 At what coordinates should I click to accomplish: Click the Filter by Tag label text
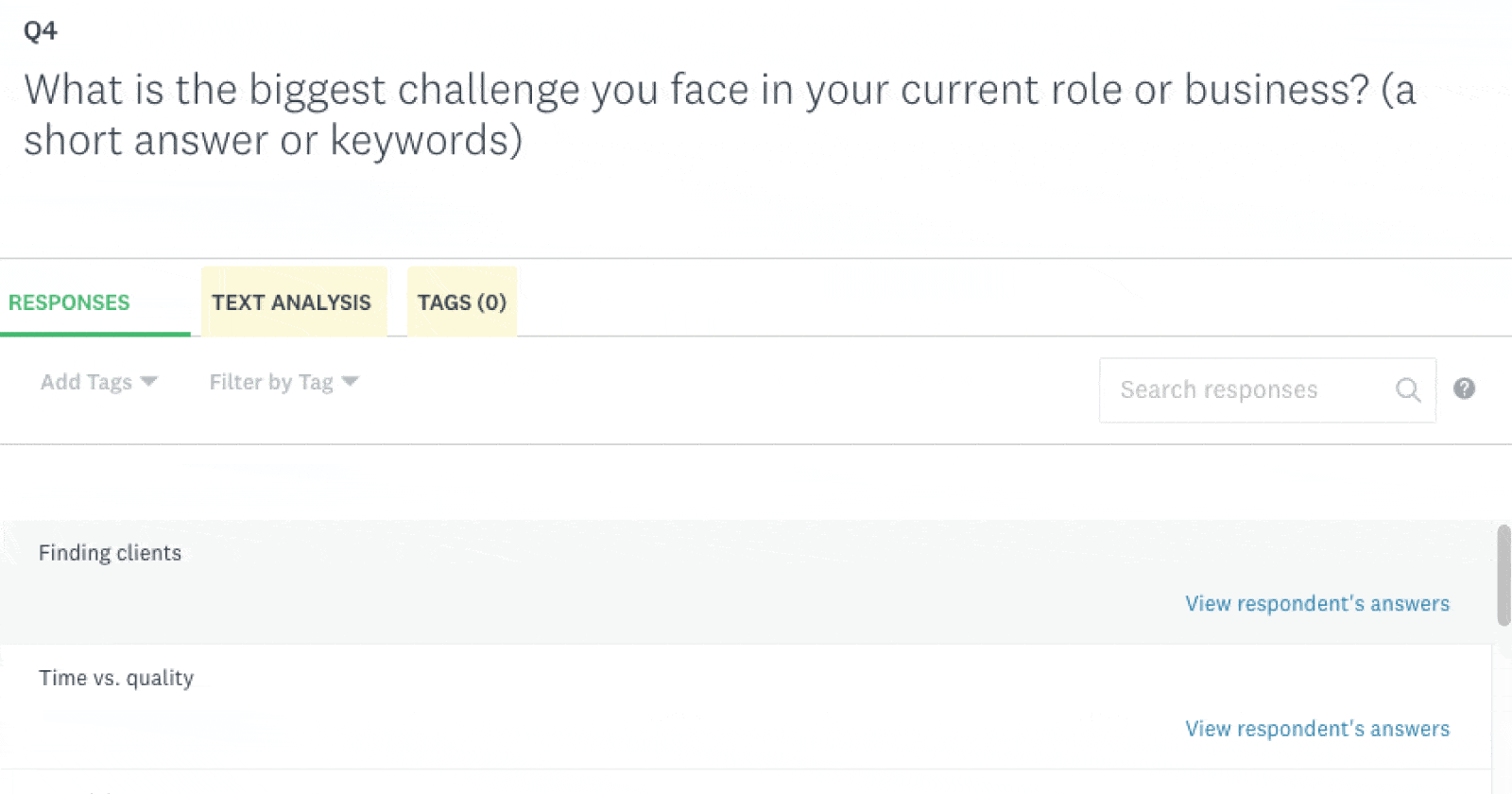coord(270,382)
